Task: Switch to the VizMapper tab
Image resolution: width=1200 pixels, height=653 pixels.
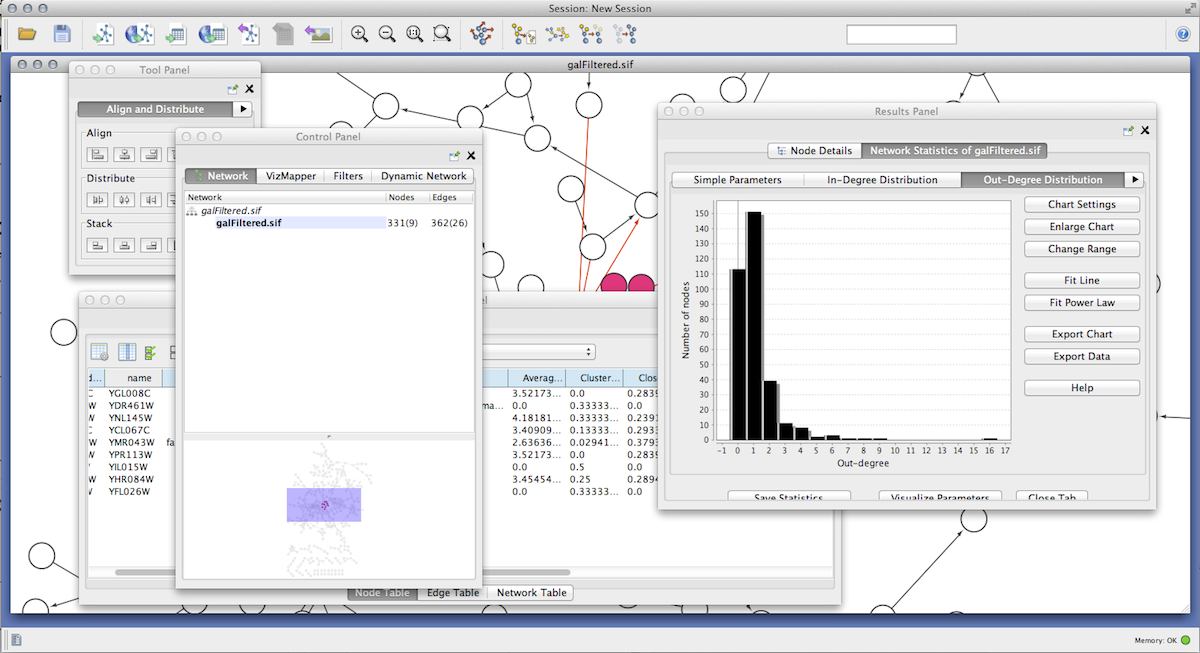Action: coord(291,176)
